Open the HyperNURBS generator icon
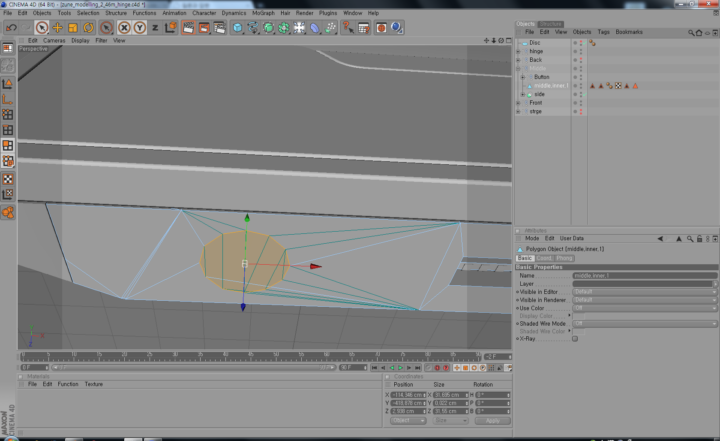This screenshot has height=441, width=720. coord(269,28)
